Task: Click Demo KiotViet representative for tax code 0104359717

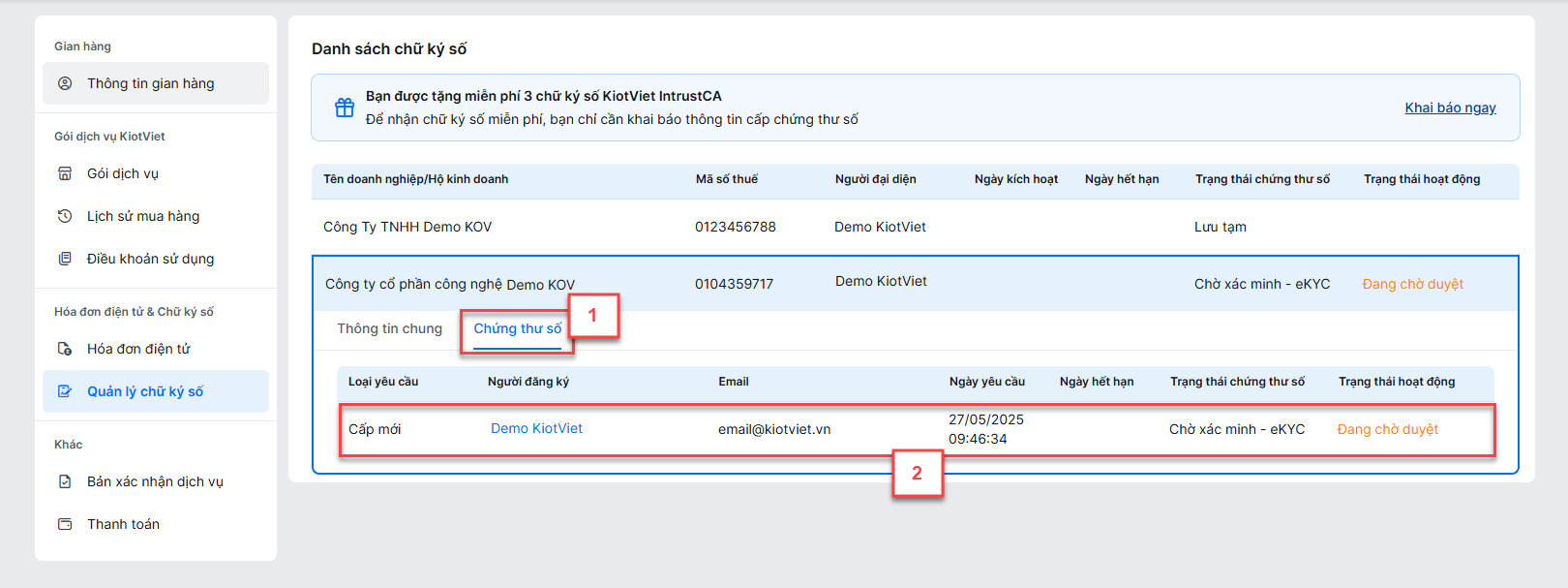Action: (x=881, y=281)
